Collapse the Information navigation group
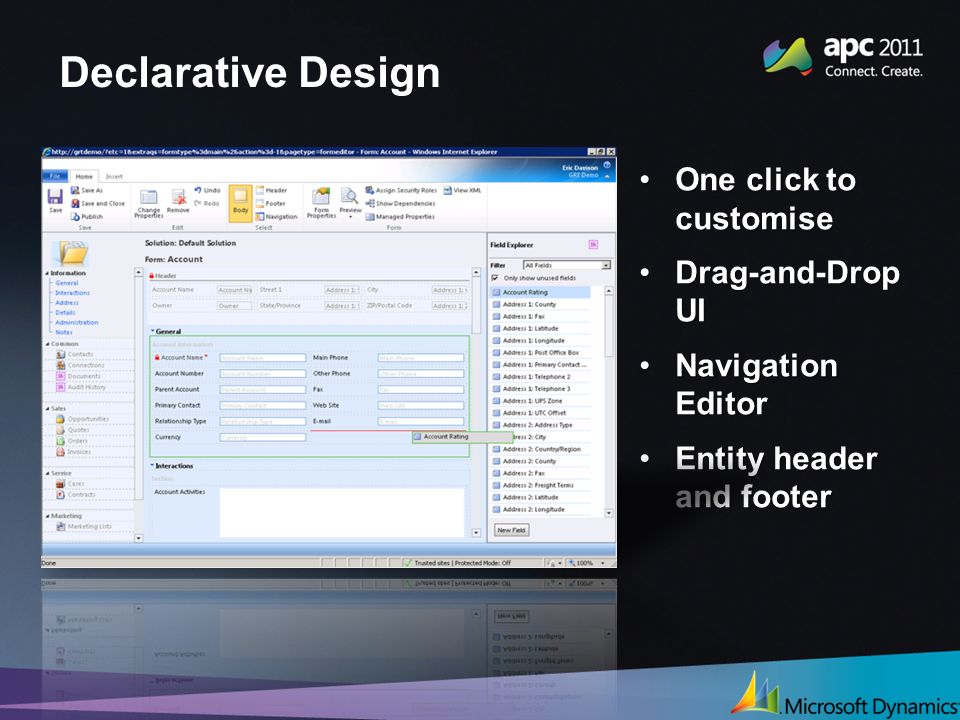The height and width of the screenshot is (720, 960). [x=48, y=274]
